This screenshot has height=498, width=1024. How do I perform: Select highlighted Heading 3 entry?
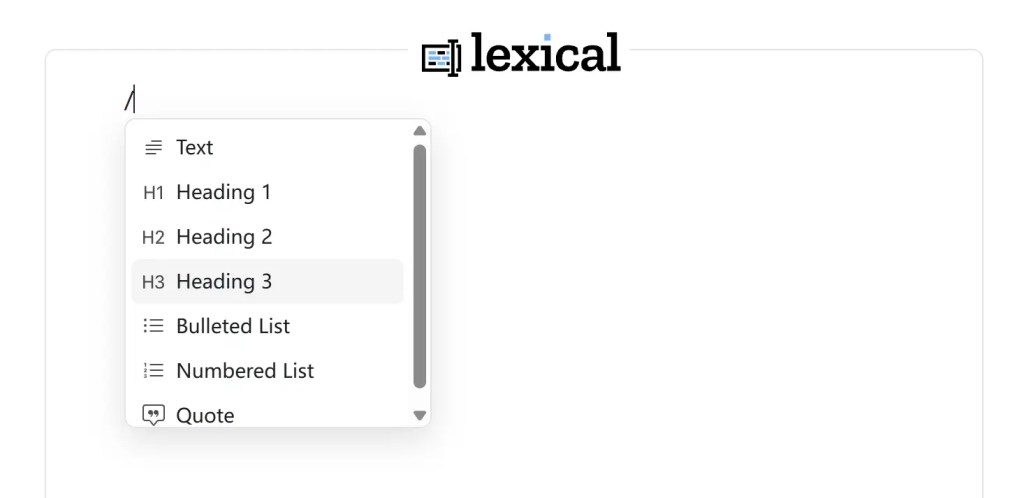[268, 281]
